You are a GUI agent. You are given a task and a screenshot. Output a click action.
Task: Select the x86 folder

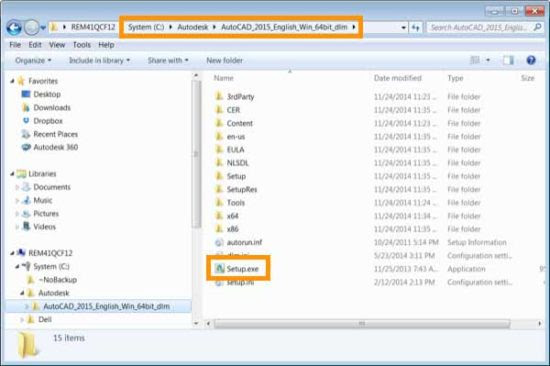233,229
